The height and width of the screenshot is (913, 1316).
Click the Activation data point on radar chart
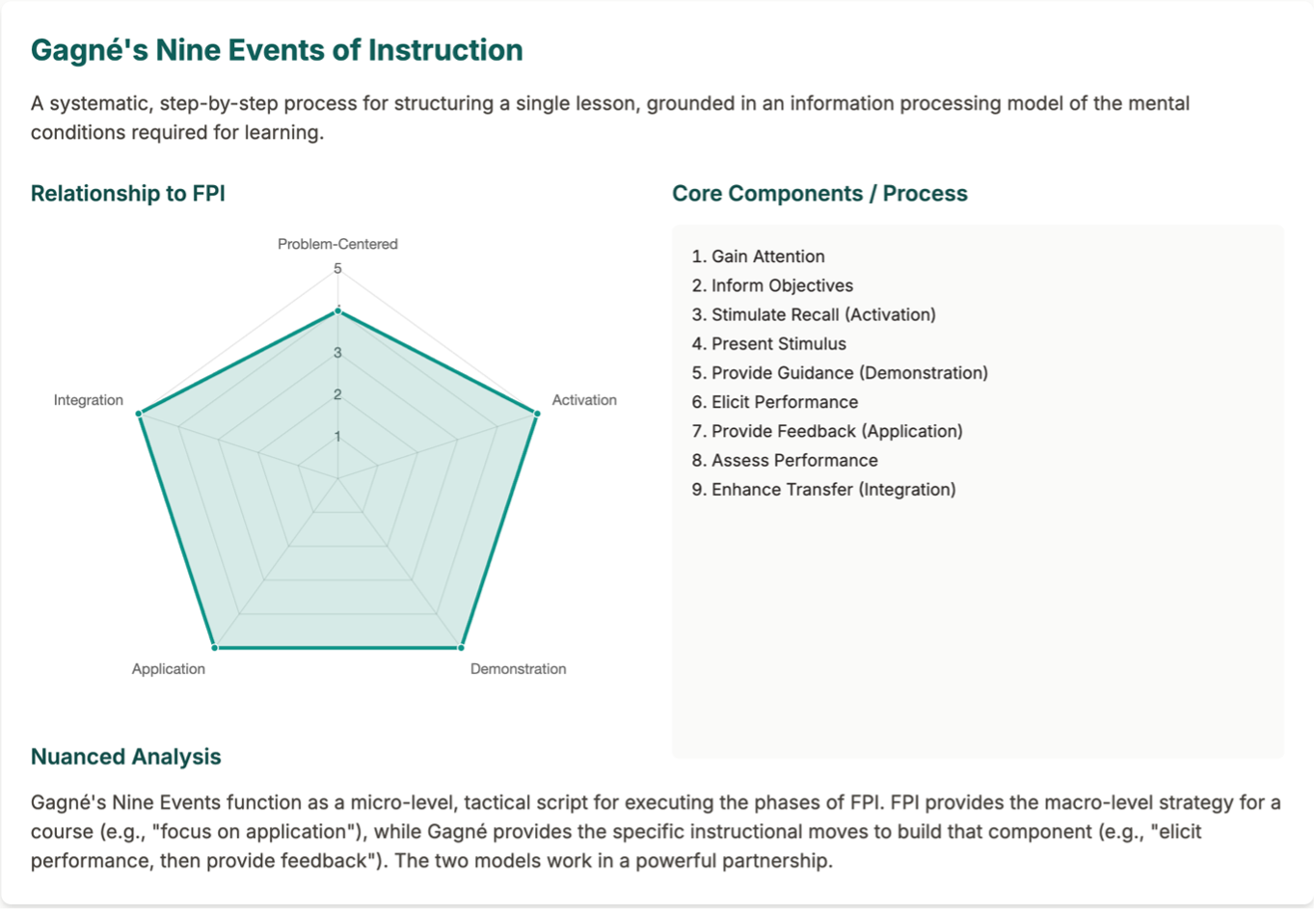537,414
